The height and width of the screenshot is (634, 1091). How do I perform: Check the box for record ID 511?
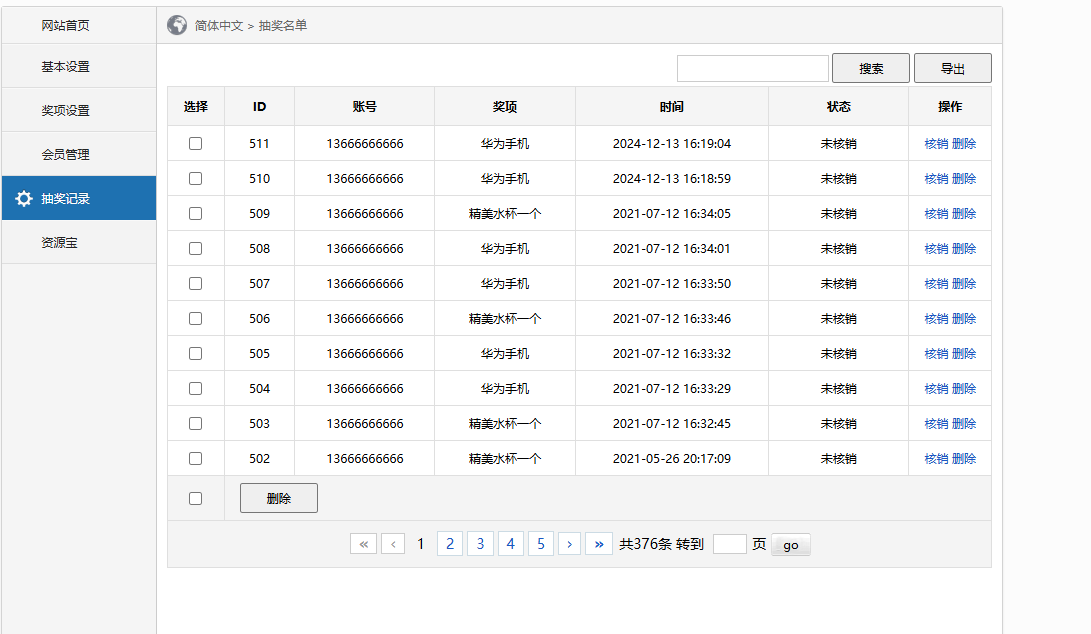click(x=196, y=143)
